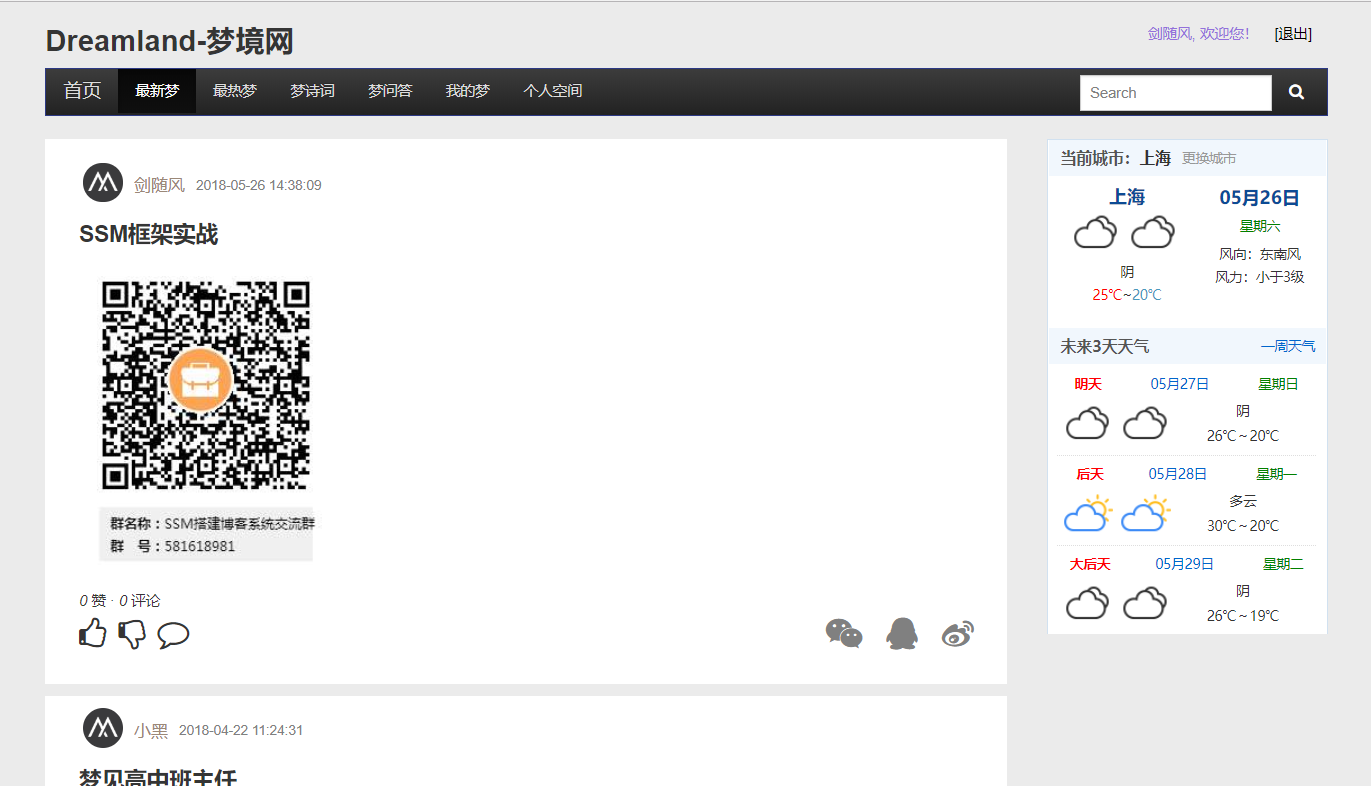
Task: Open 我的梦 in navigation
Action: (x=468, y=91)
